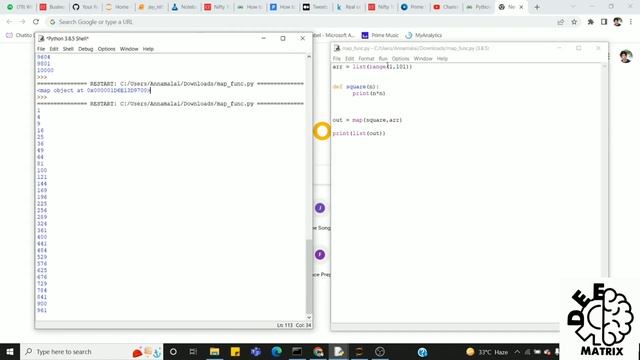640x360 pixels.
Task: Click map object output line in shell
Action: tap(94, 90)
